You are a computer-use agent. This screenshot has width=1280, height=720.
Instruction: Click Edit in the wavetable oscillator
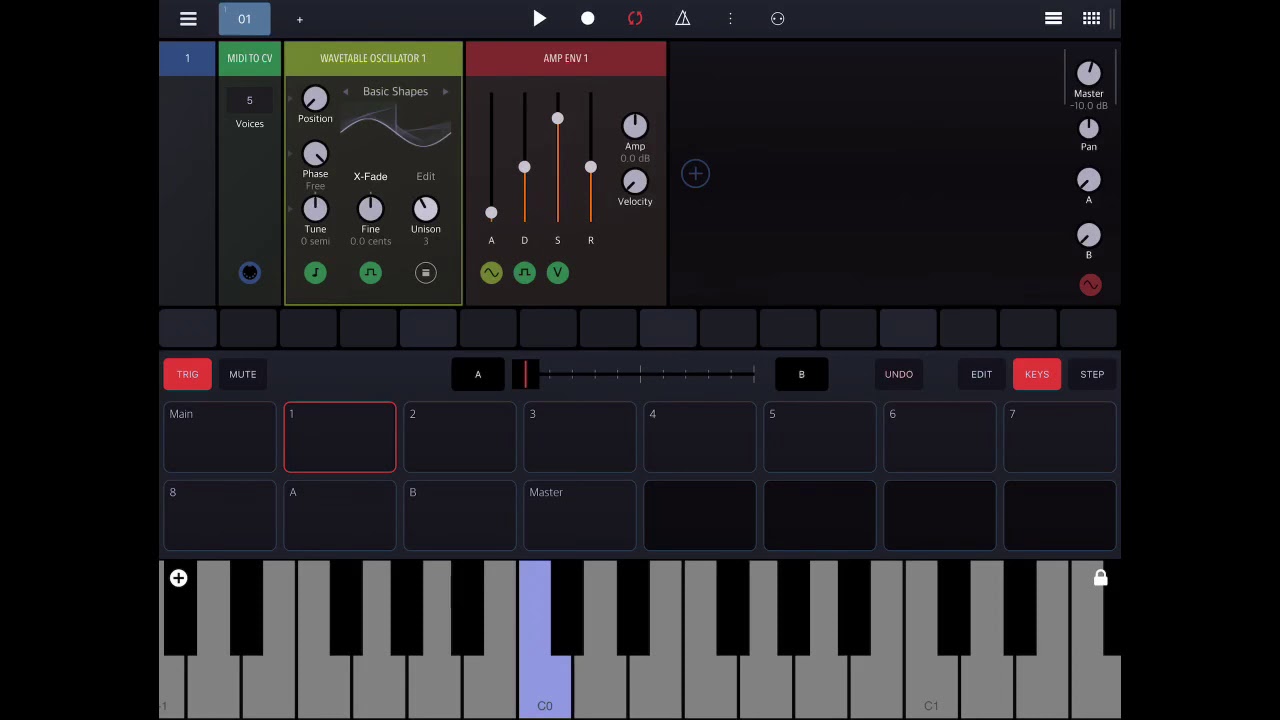pyautogui.click(x=426, y=176)
